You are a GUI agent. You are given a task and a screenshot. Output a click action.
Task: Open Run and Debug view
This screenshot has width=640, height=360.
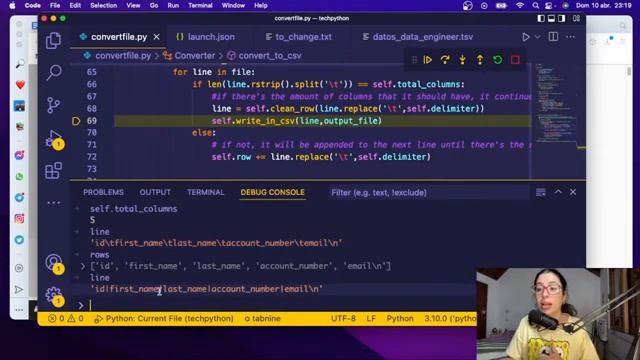[x=54, y=139]
